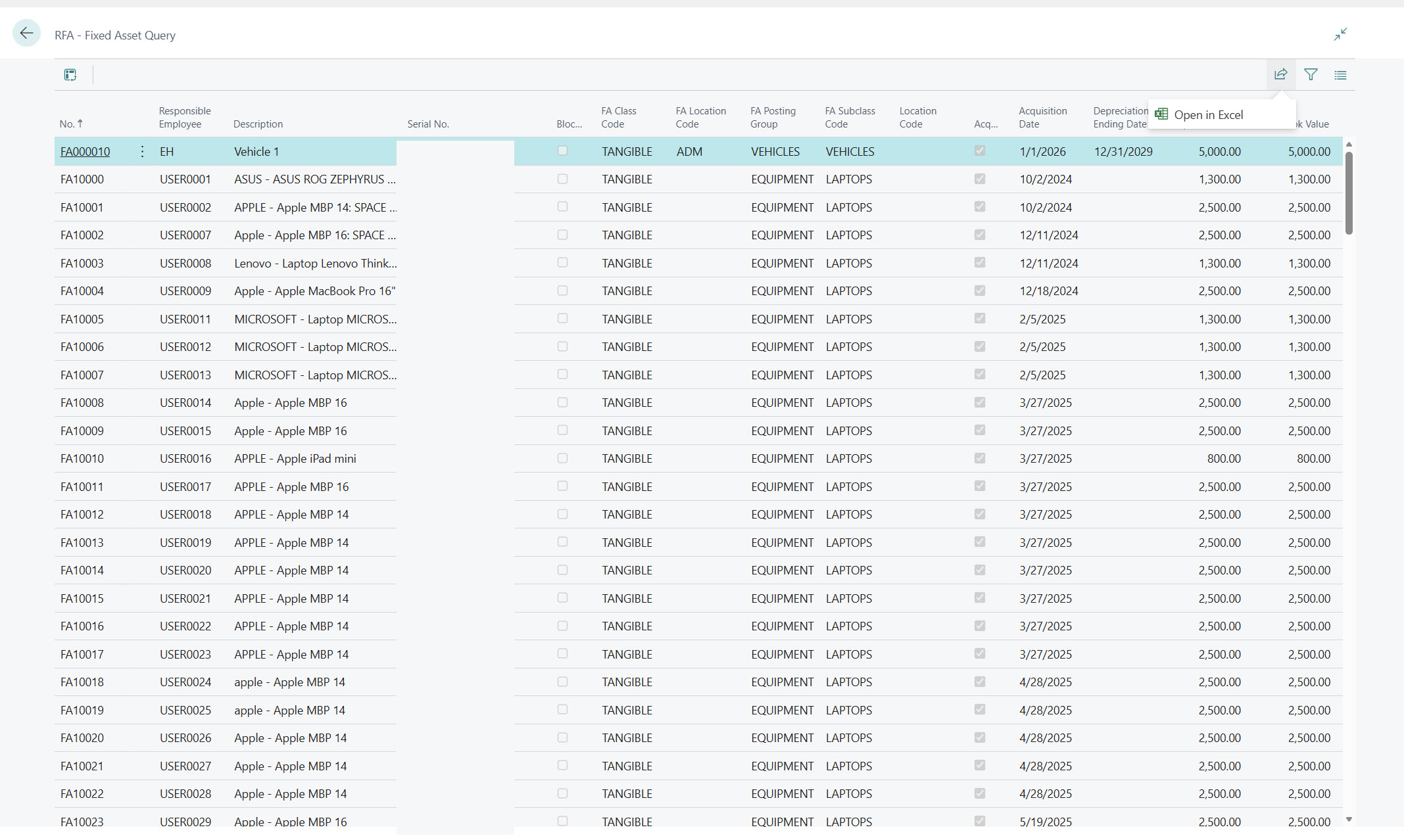The image size is (1404, 840).
Task: Click the Share action icon in the toolbar
Action: click(x=1280, y=74)
